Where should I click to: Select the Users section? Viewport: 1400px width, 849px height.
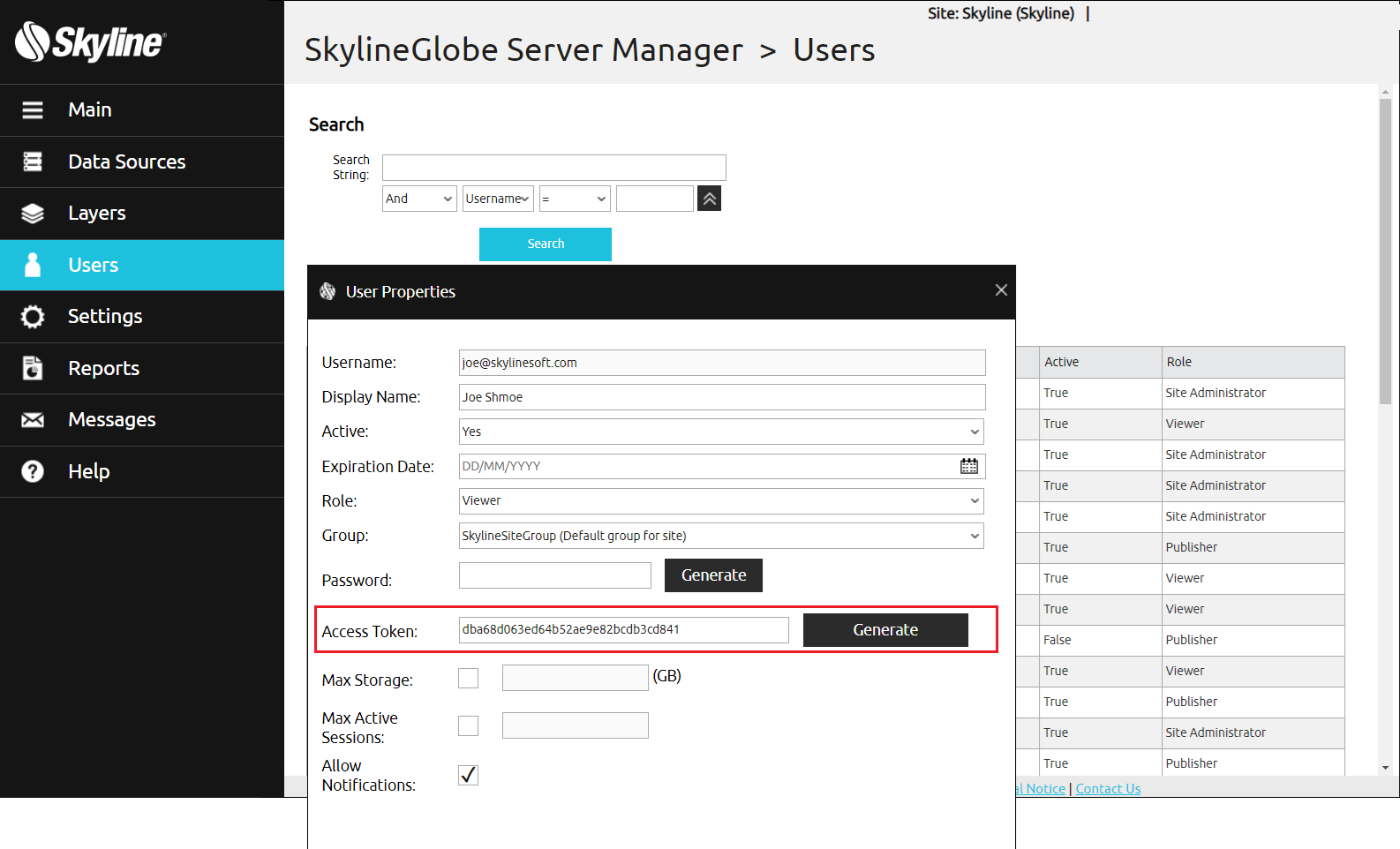(142, 265)
